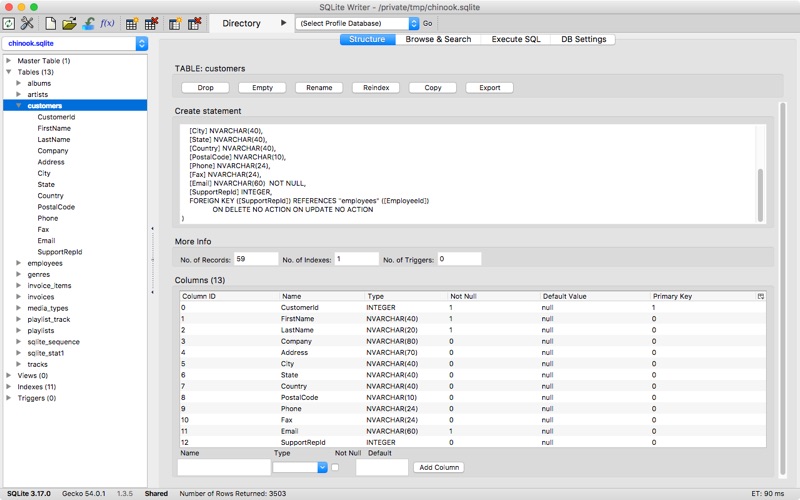This screenshot has width=800, height=500.
Task: Expand the tracks table node
Action: [18, 364]
